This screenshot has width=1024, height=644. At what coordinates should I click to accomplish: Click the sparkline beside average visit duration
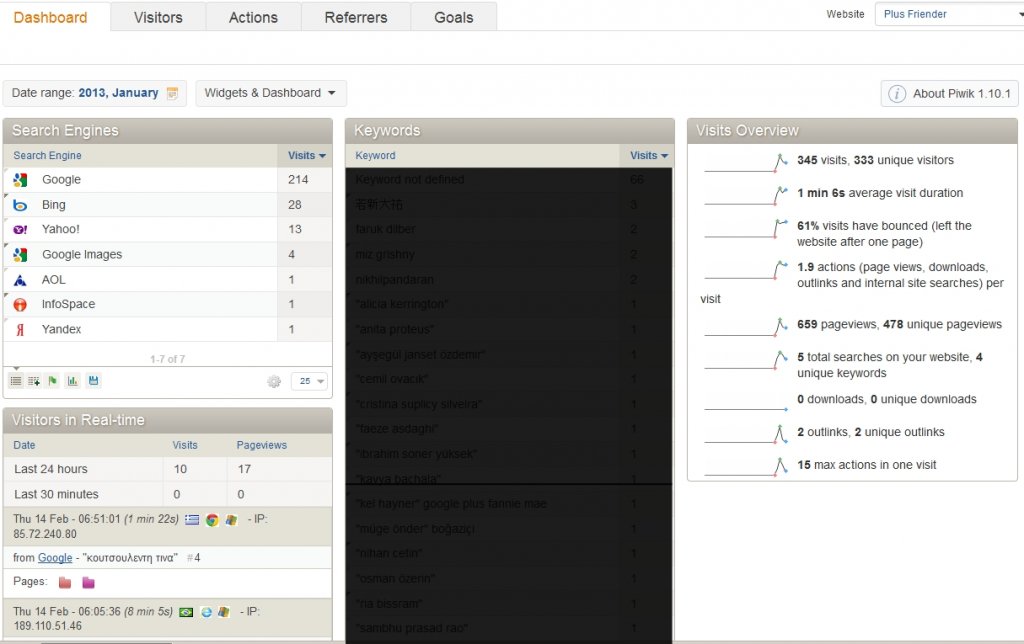pos(746,195)
